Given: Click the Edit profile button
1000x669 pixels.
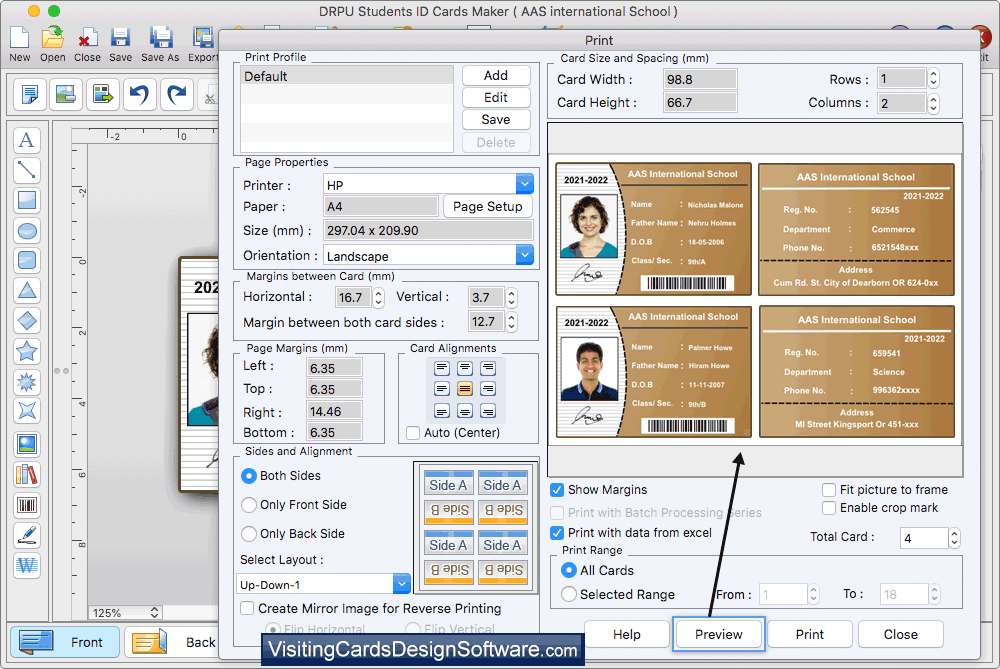Looking at the screenshot, I should pos(496,97).
